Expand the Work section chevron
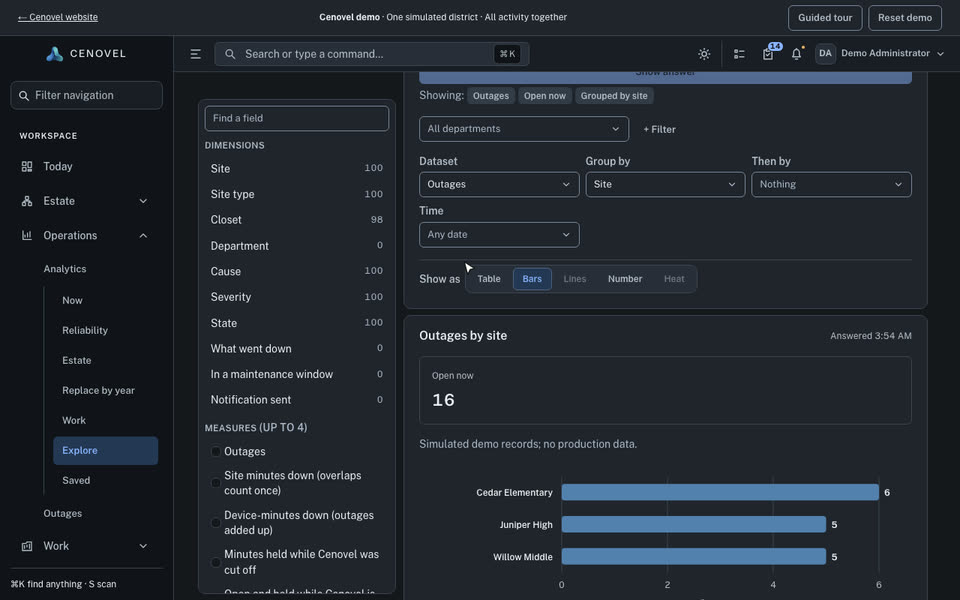The width and height of the screenshot is (960, 600). click(143, 546)
